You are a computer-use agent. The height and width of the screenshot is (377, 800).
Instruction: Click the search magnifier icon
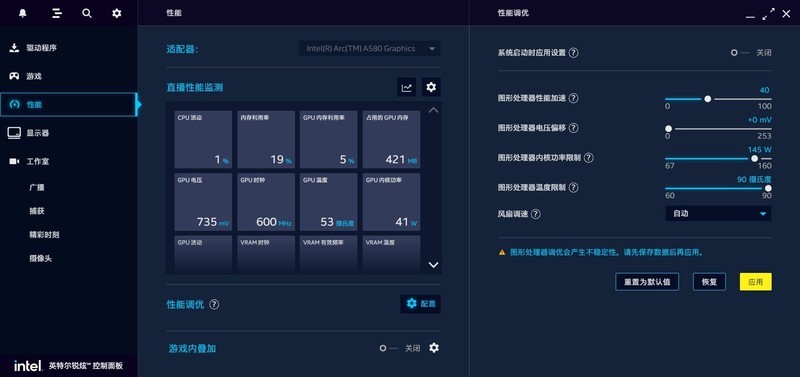[x=87, y=13]
